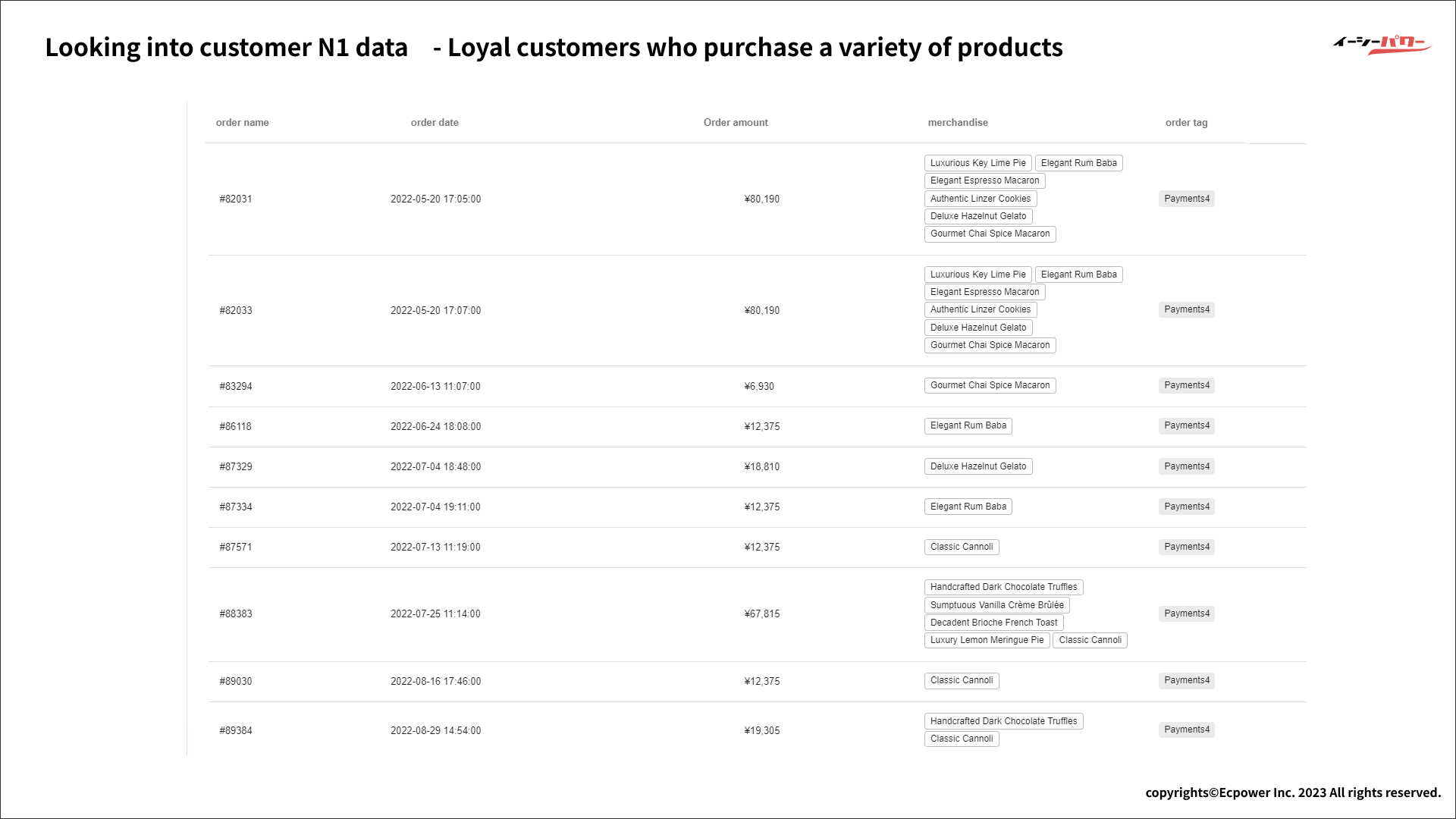Screen dimensions: 1456x819
Task: Open order #83294
Action: click(236, 387)
